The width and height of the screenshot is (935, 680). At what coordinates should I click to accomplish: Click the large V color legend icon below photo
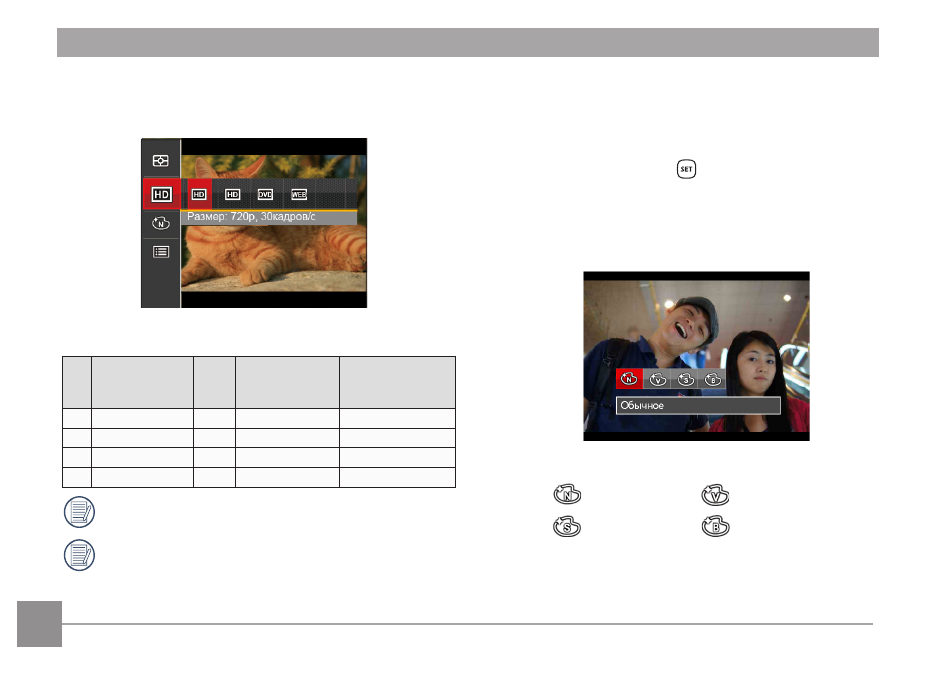[x=716, y=494]
